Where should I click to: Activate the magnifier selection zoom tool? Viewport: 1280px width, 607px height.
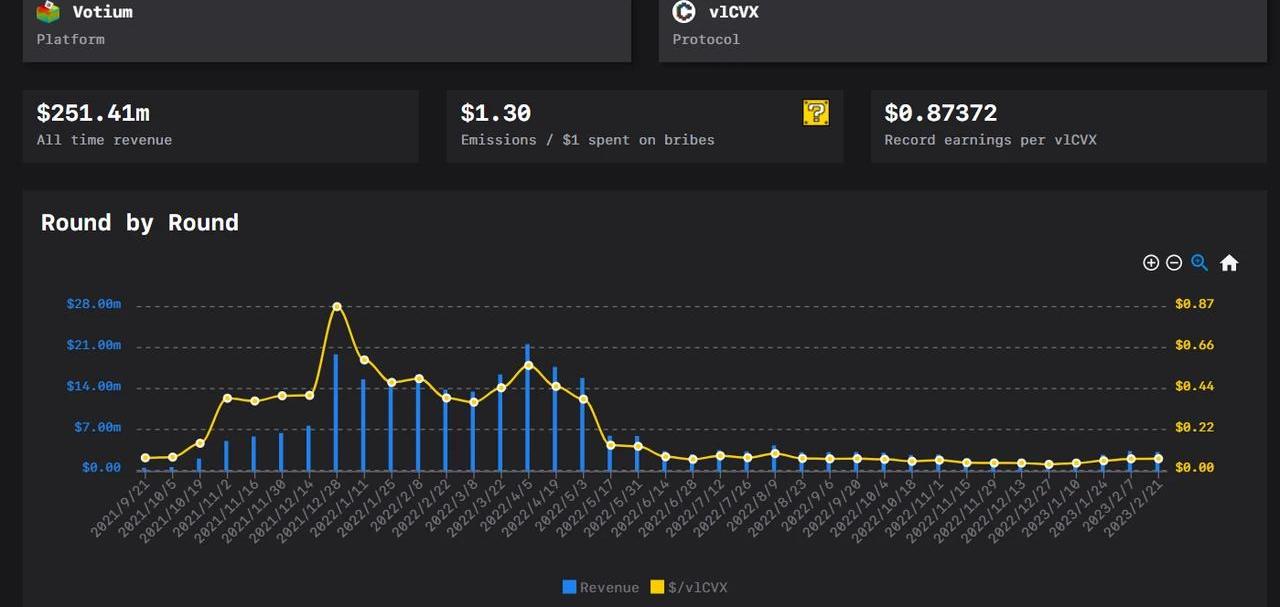tap(1199, 263)
